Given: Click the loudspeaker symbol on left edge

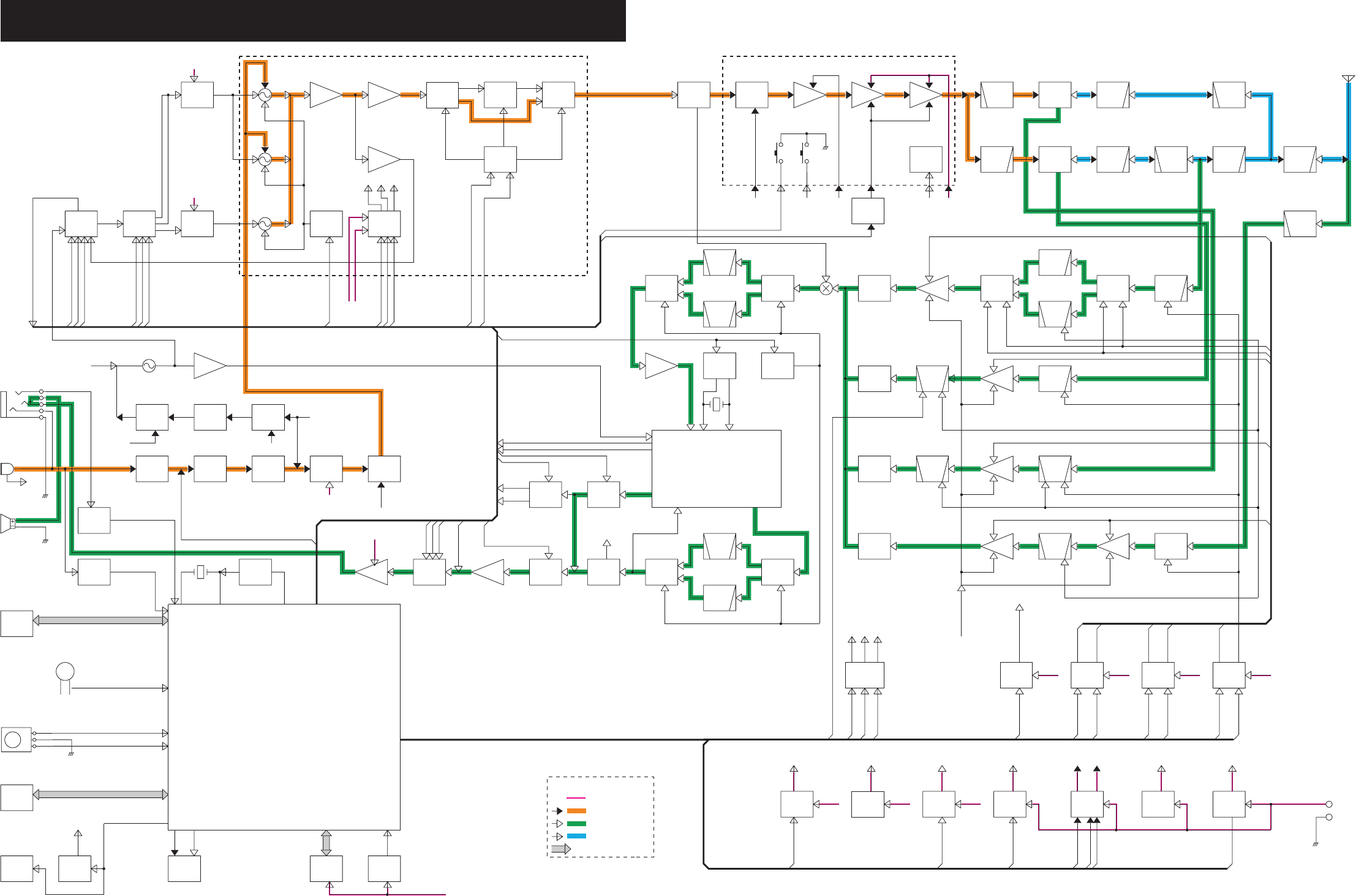Looking at the screenshot, I should coord(7,524).
